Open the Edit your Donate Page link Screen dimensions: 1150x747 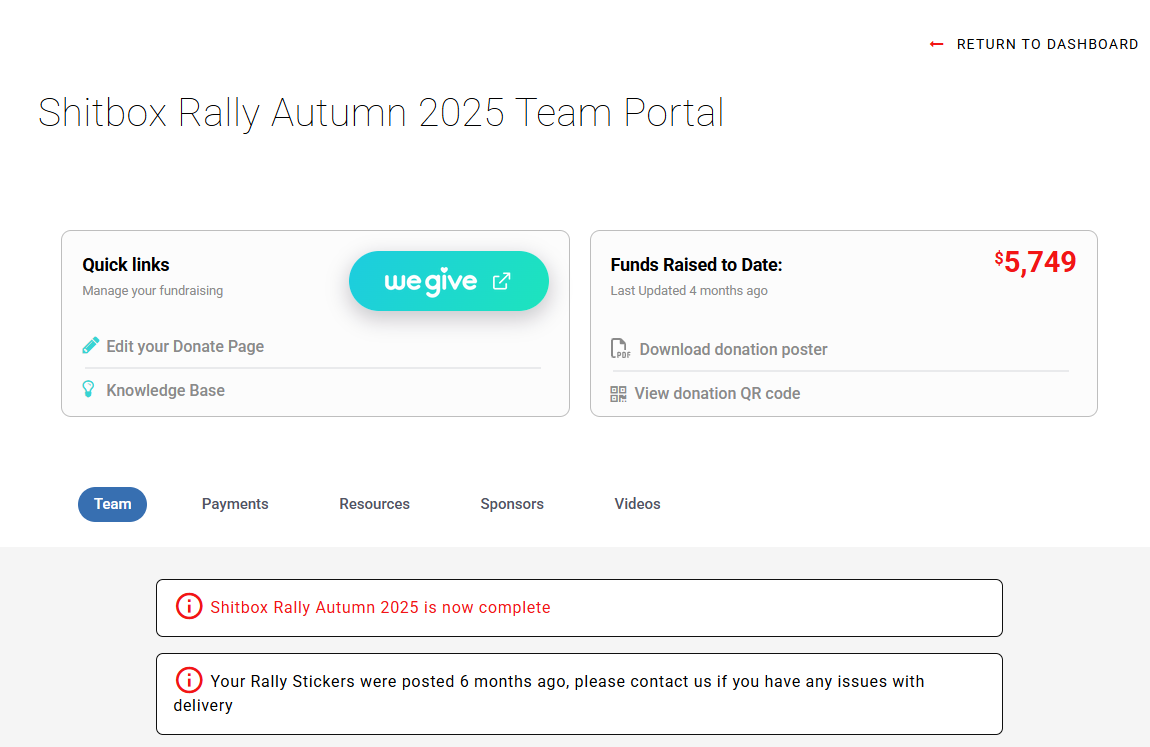185,346
